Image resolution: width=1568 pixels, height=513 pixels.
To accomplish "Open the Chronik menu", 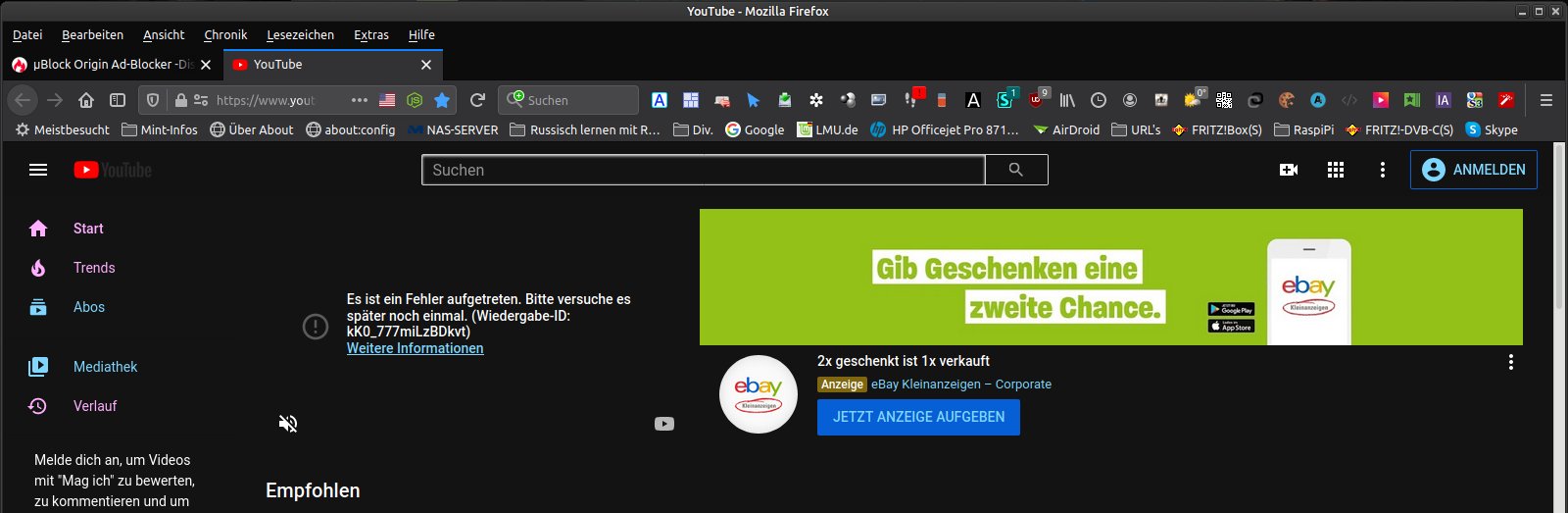I will tap(225, 34).
